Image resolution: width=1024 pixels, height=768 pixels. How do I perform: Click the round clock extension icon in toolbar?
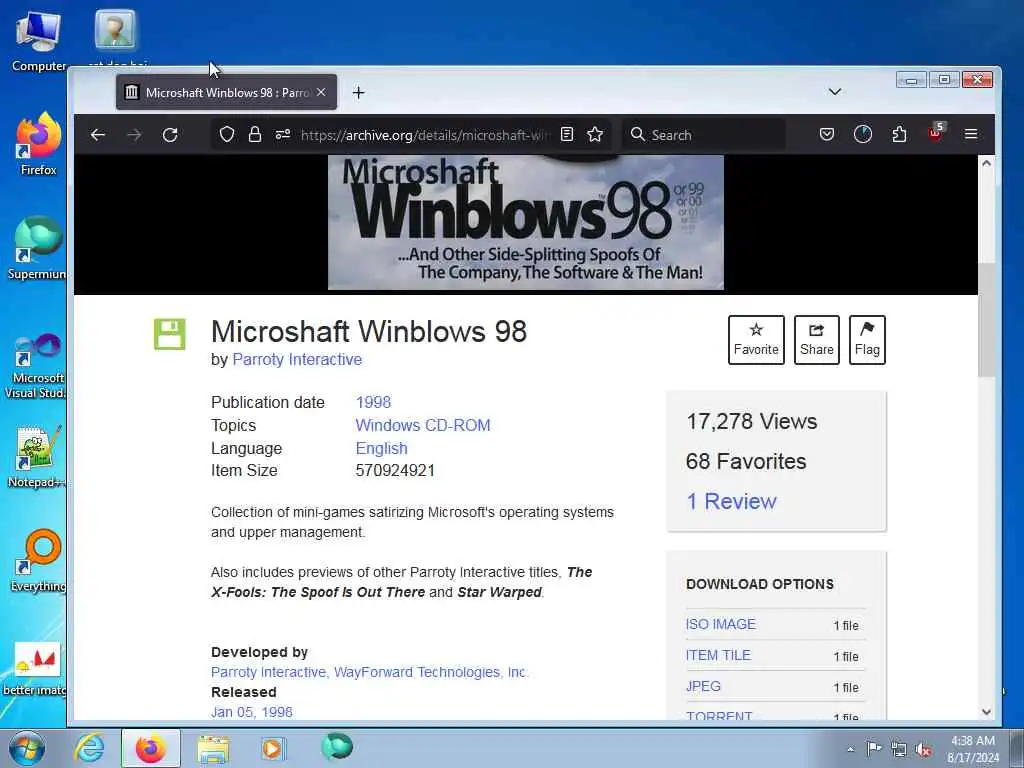click(863, 135)
